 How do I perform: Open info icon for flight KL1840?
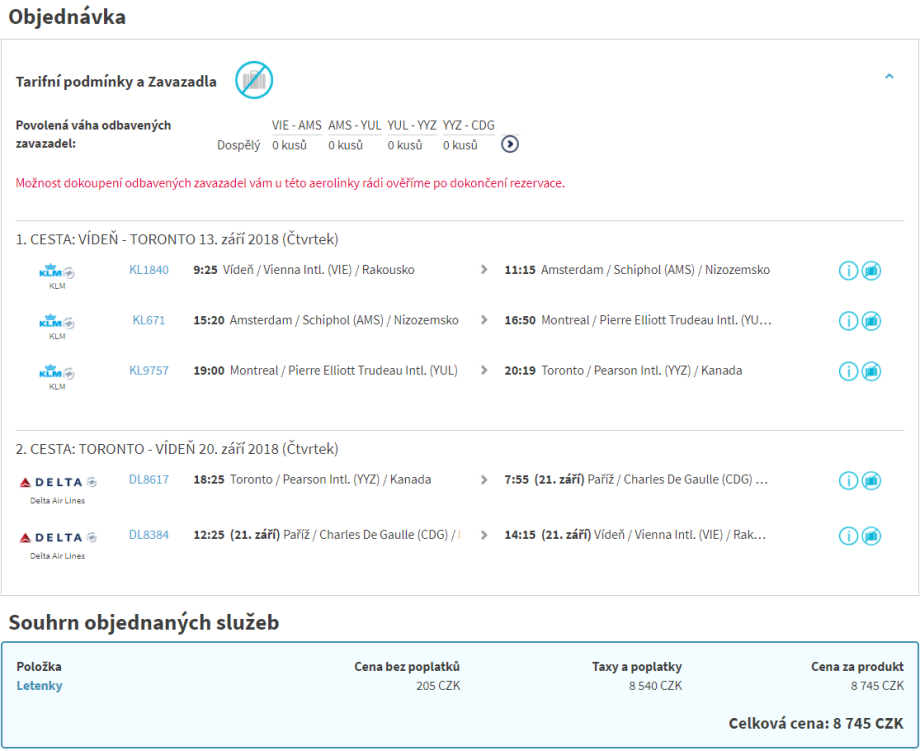848,271
